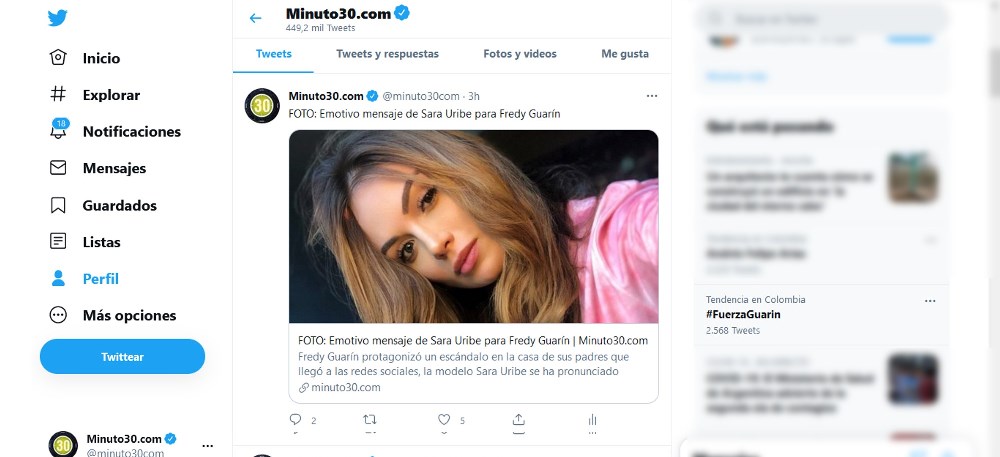Open Listas icon in sidebar
The width and height of the screenshot is (1000, 457).
point(58,242)
